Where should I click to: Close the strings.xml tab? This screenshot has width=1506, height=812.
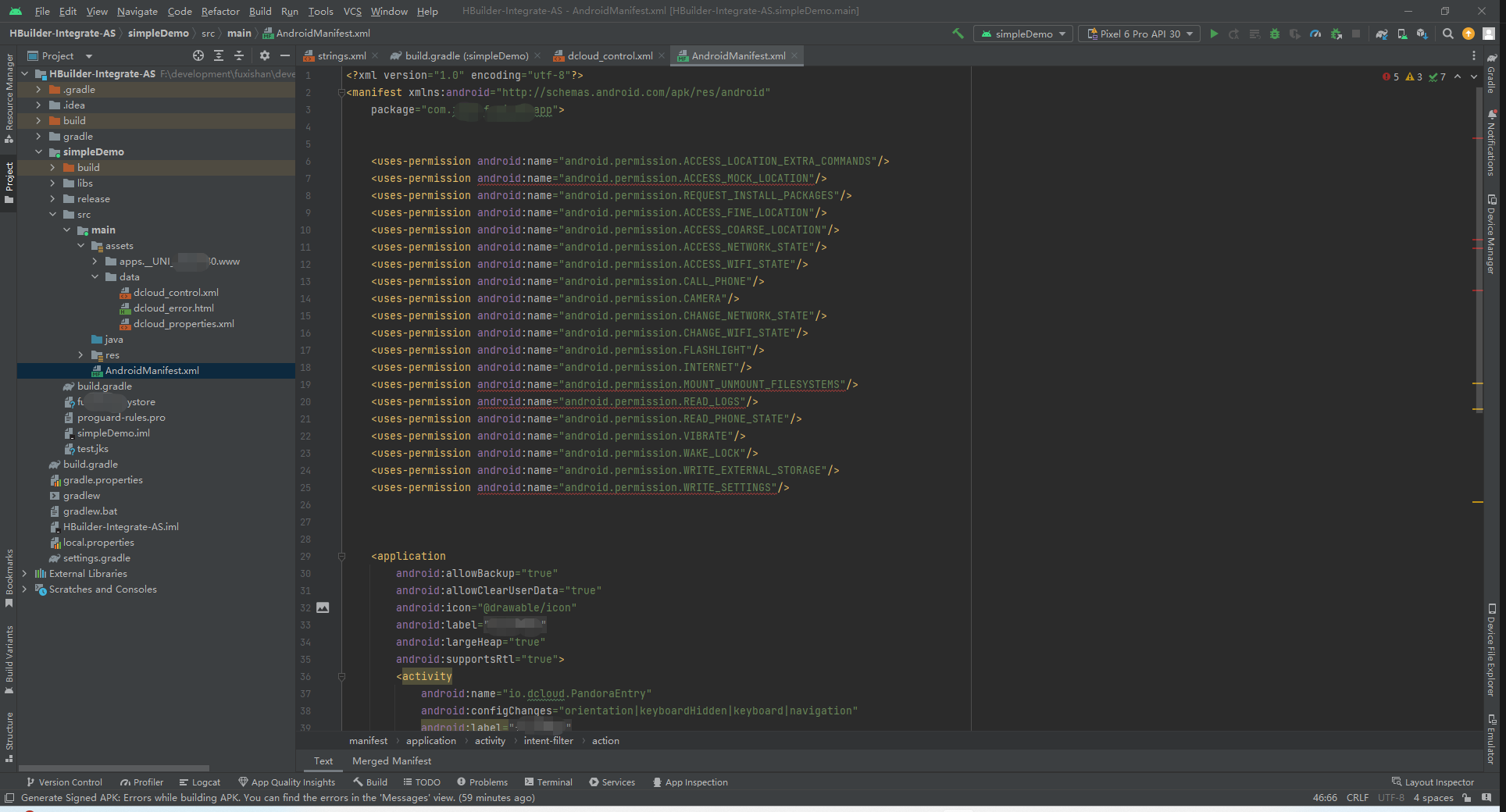coord(375,55)
